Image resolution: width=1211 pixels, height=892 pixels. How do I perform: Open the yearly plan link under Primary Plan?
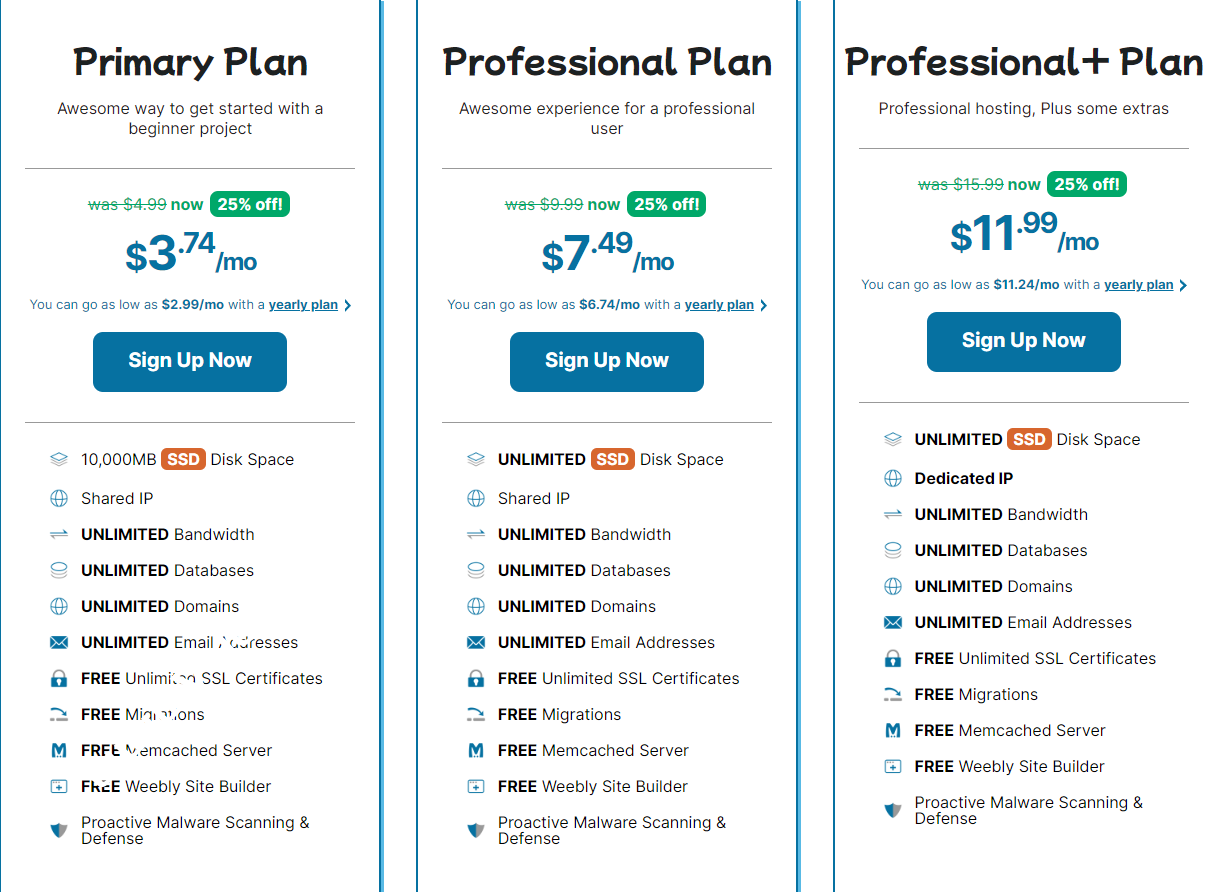pos(303,305)
